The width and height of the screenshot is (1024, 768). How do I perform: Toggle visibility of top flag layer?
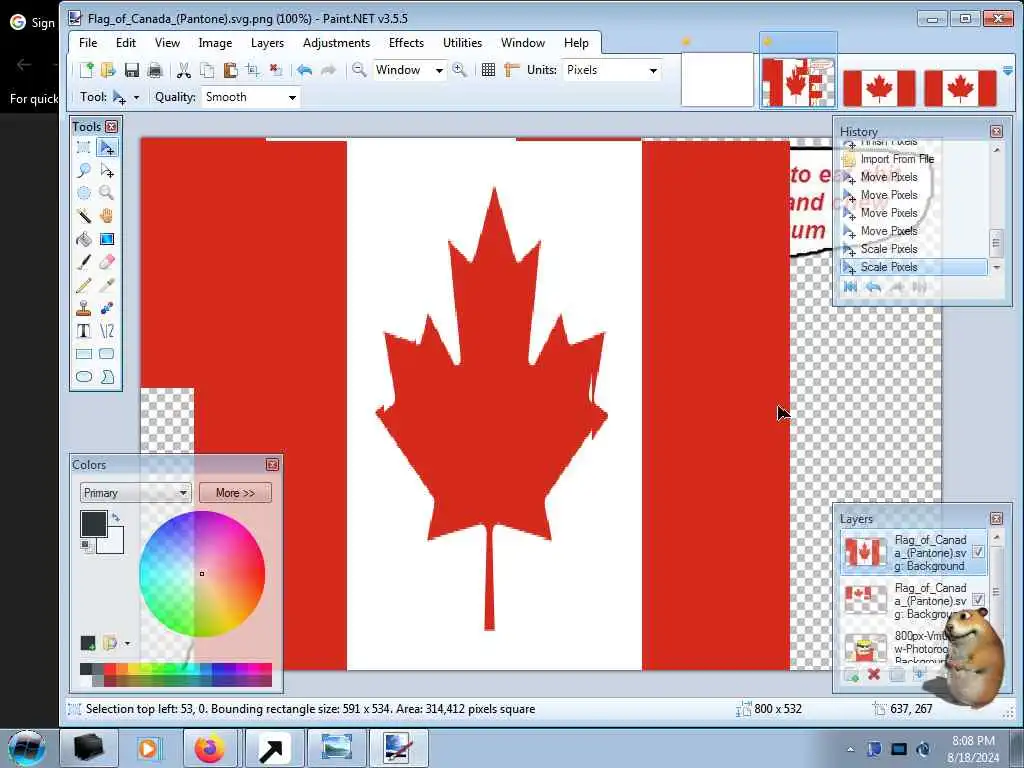click(x=978, y=552)
